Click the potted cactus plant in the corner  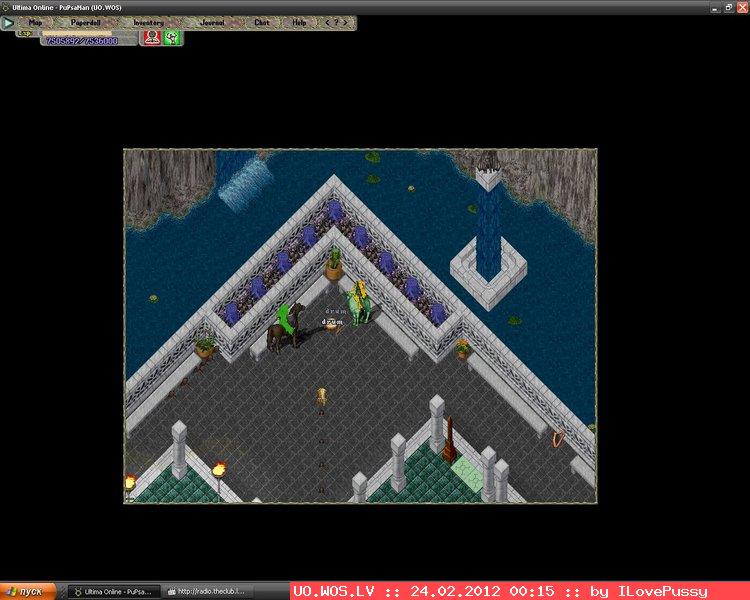pos(334,264)
